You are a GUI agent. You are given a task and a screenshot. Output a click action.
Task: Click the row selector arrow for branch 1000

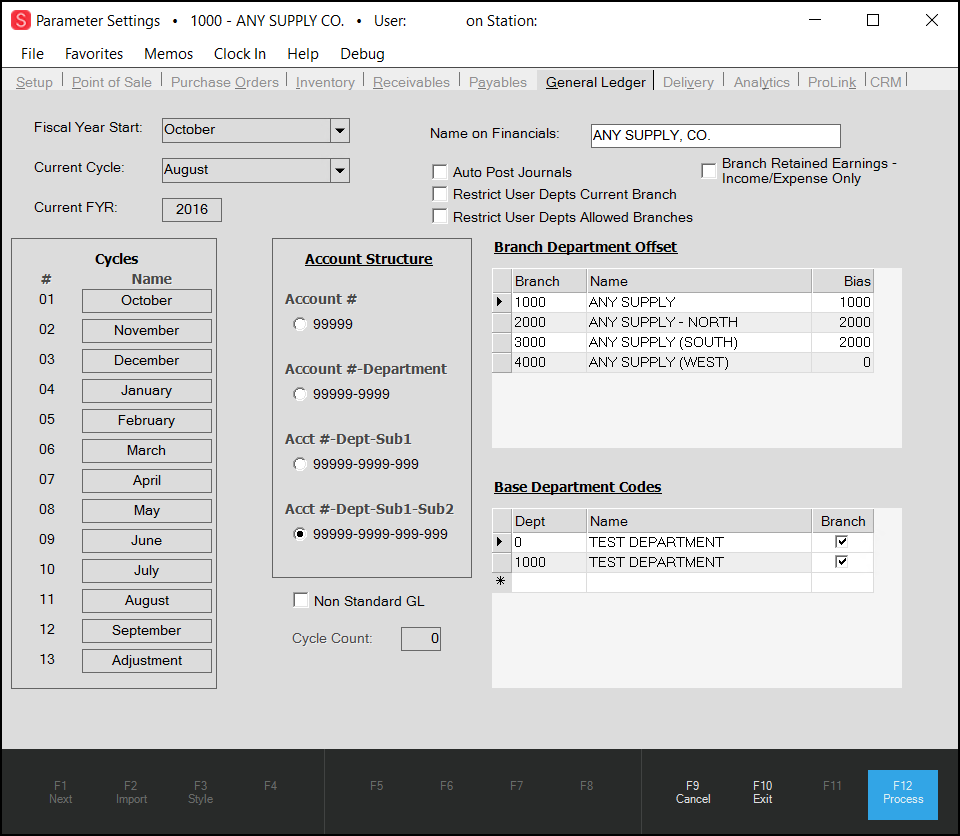coord(501,302)
